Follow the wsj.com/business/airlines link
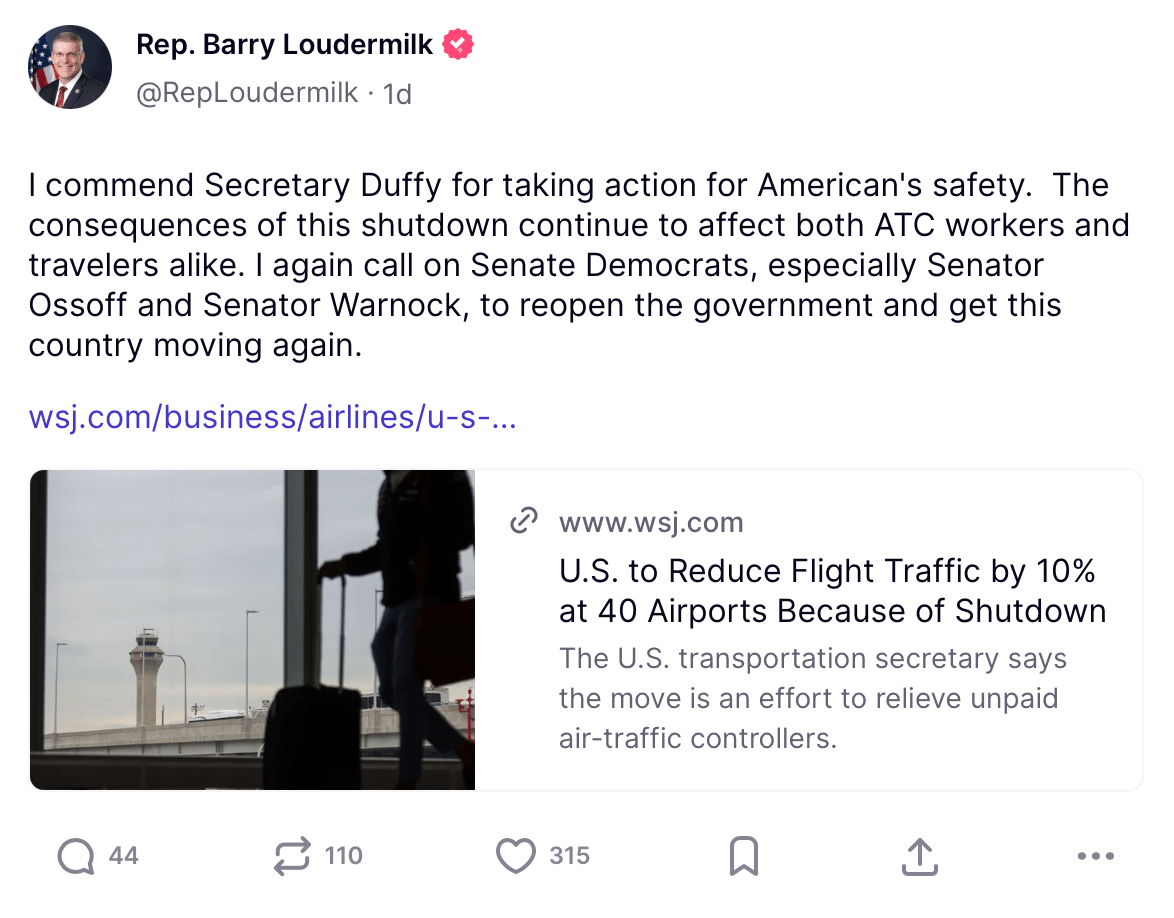Image resolution: width=1174 pixels, height=918 pixels. pyautogui.click(x=272, y=416)
